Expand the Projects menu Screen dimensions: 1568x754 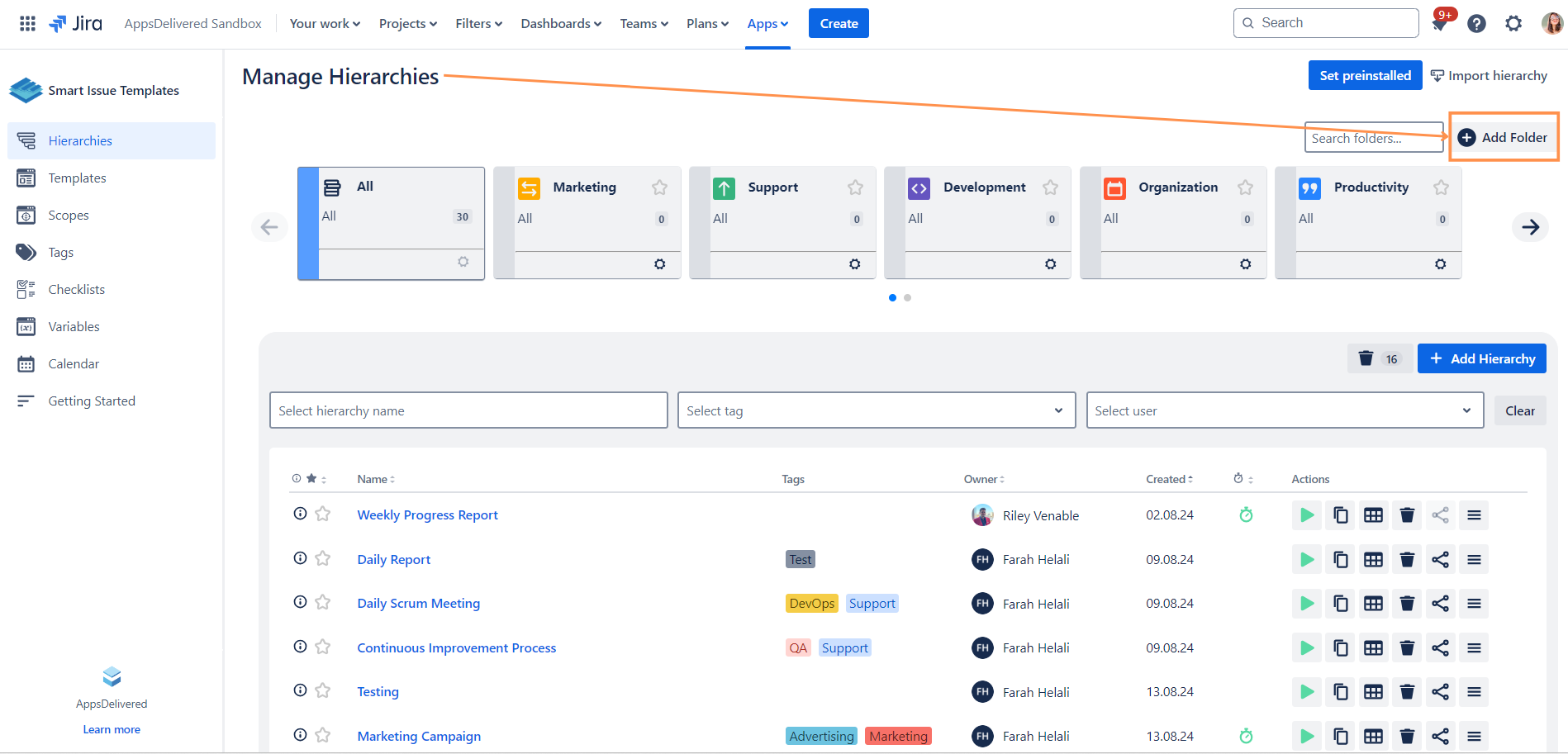(x=407, y=24)
